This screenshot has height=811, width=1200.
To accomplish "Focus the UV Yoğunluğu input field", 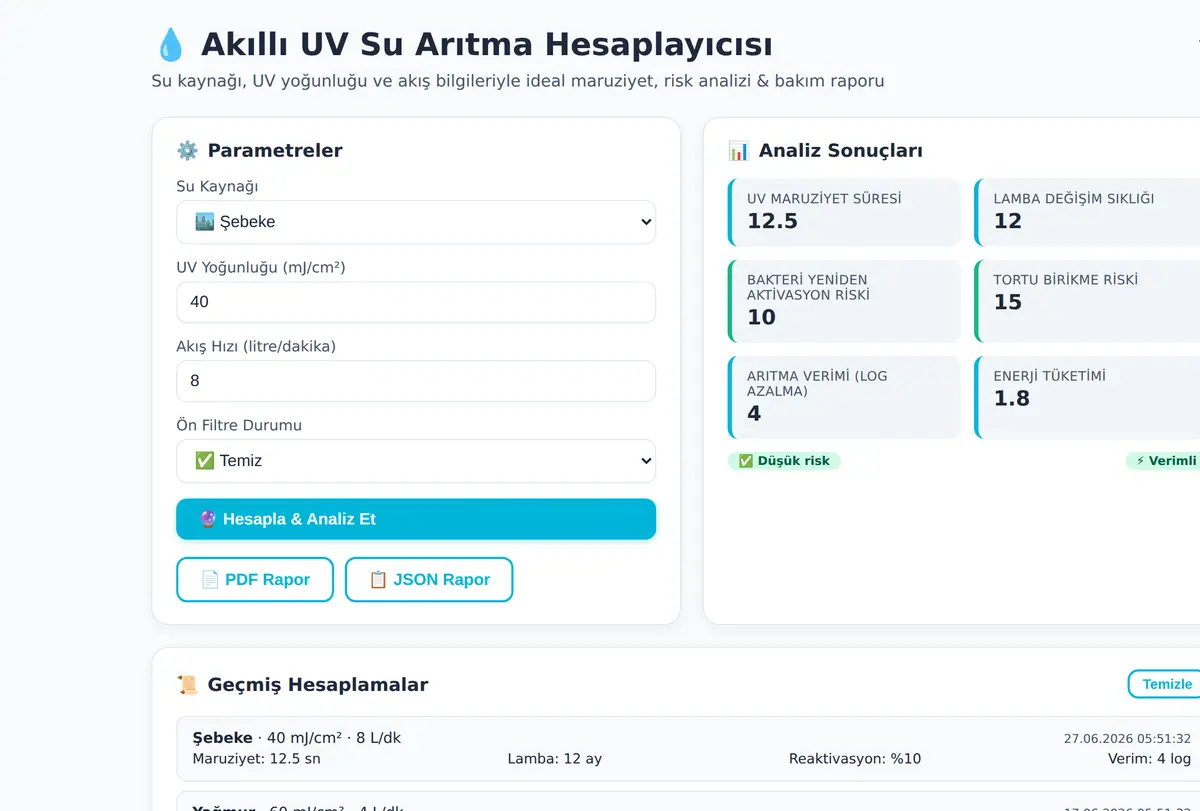I will coord(416,302).
